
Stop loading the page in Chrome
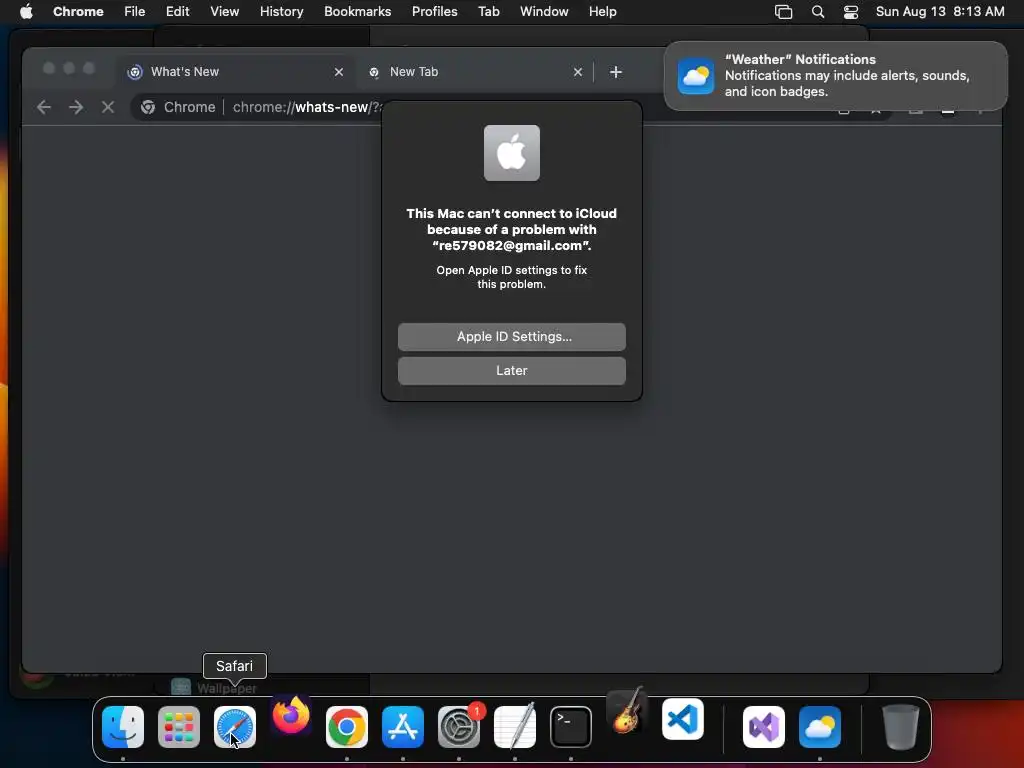pos(108,107)
